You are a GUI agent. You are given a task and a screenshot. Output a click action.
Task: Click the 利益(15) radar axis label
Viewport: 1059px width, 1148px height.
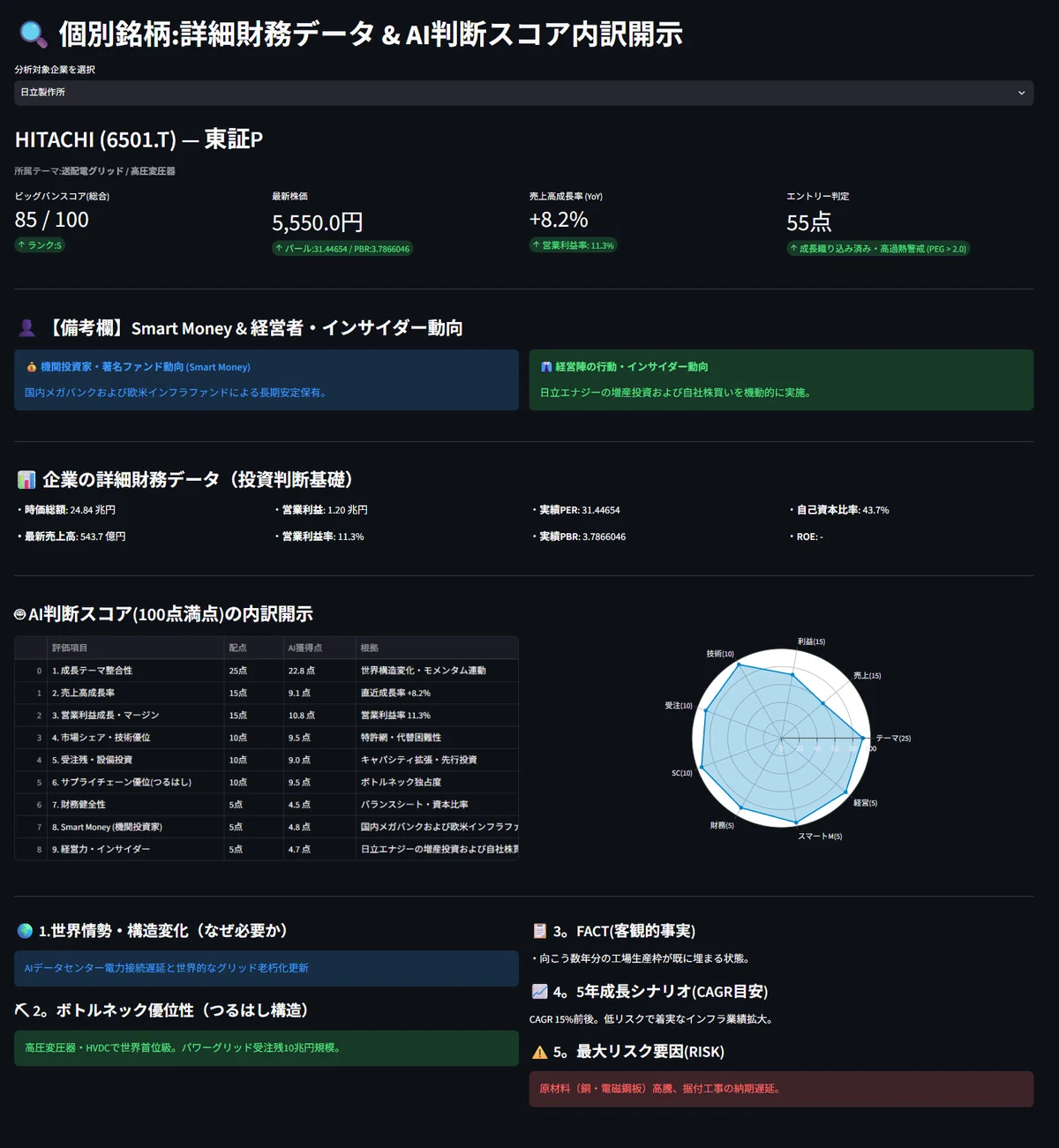click(x=811, y=642)
